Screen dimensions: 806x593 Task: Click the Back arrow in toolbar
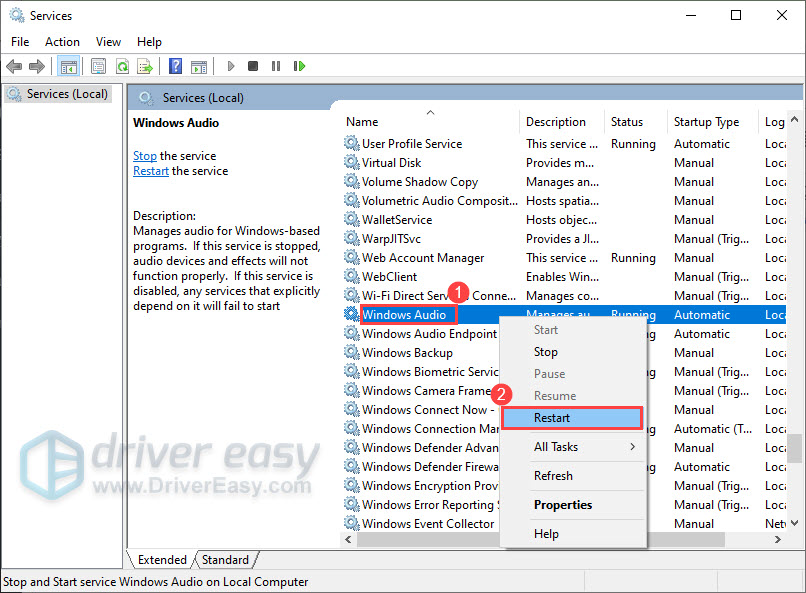pos(14,66)
